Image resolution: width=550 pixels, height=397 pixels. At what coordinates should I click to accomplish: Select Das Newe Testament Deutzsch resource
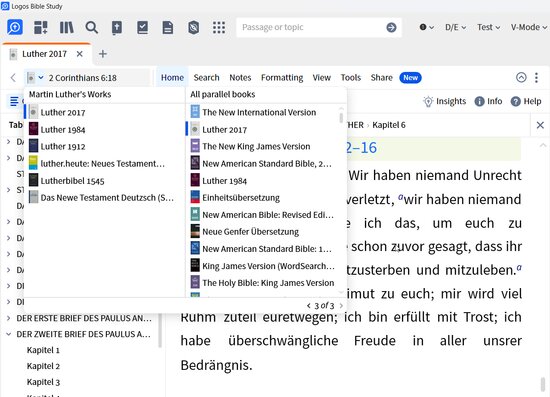point(104,197)
